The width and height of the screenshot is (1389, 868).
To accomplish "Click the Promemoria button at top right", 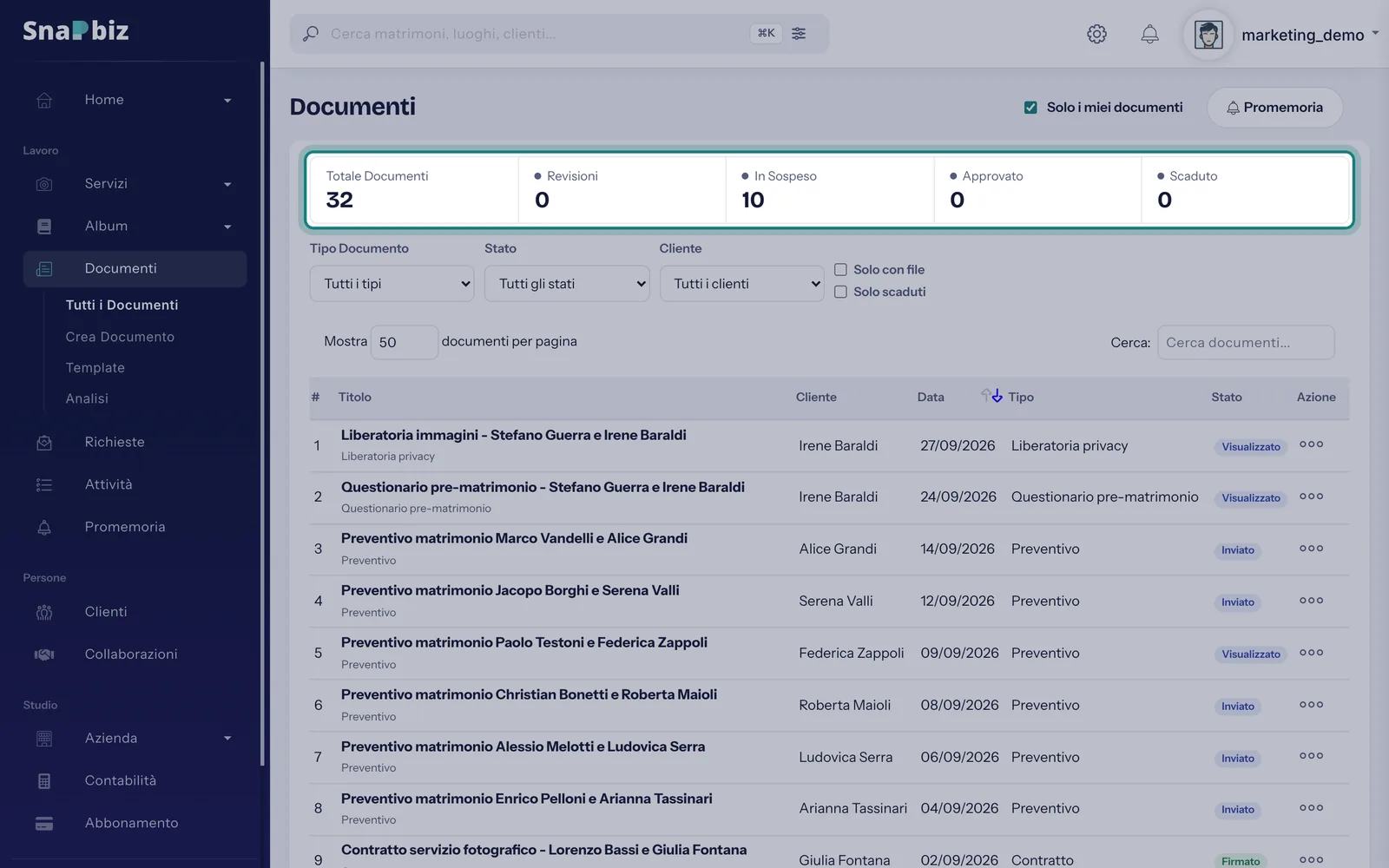I will tap(1274, 108).
